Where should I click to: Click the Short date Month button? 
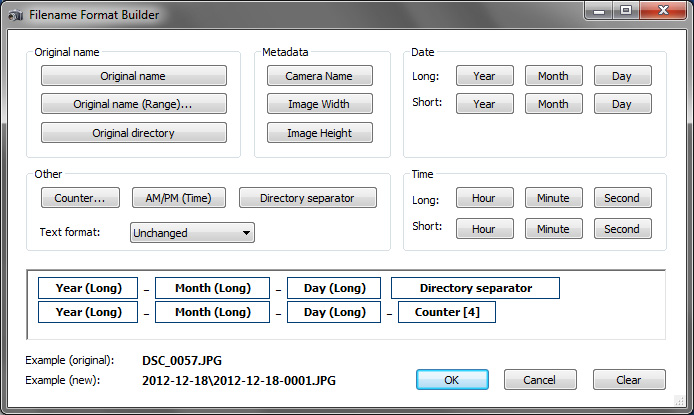click(x=553, y=104)
